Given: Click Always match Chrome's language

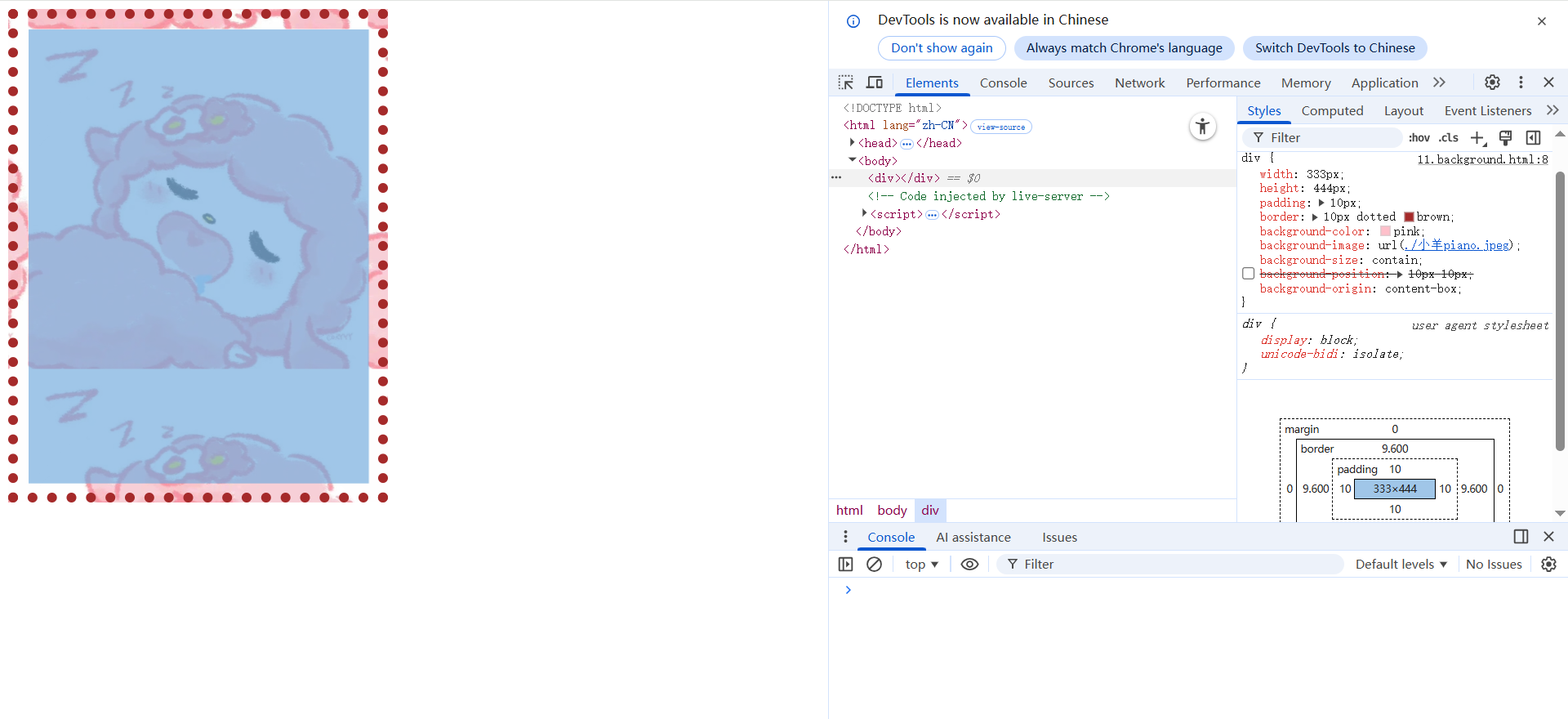Looking at the screenshot, I should pos(1124,48).
